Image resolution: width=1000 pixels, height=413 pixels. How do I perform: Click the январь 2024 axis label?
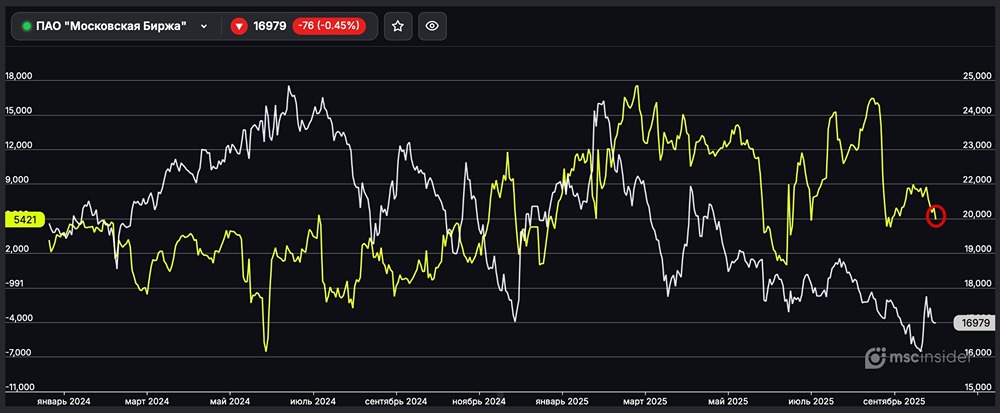pos(63,402)
